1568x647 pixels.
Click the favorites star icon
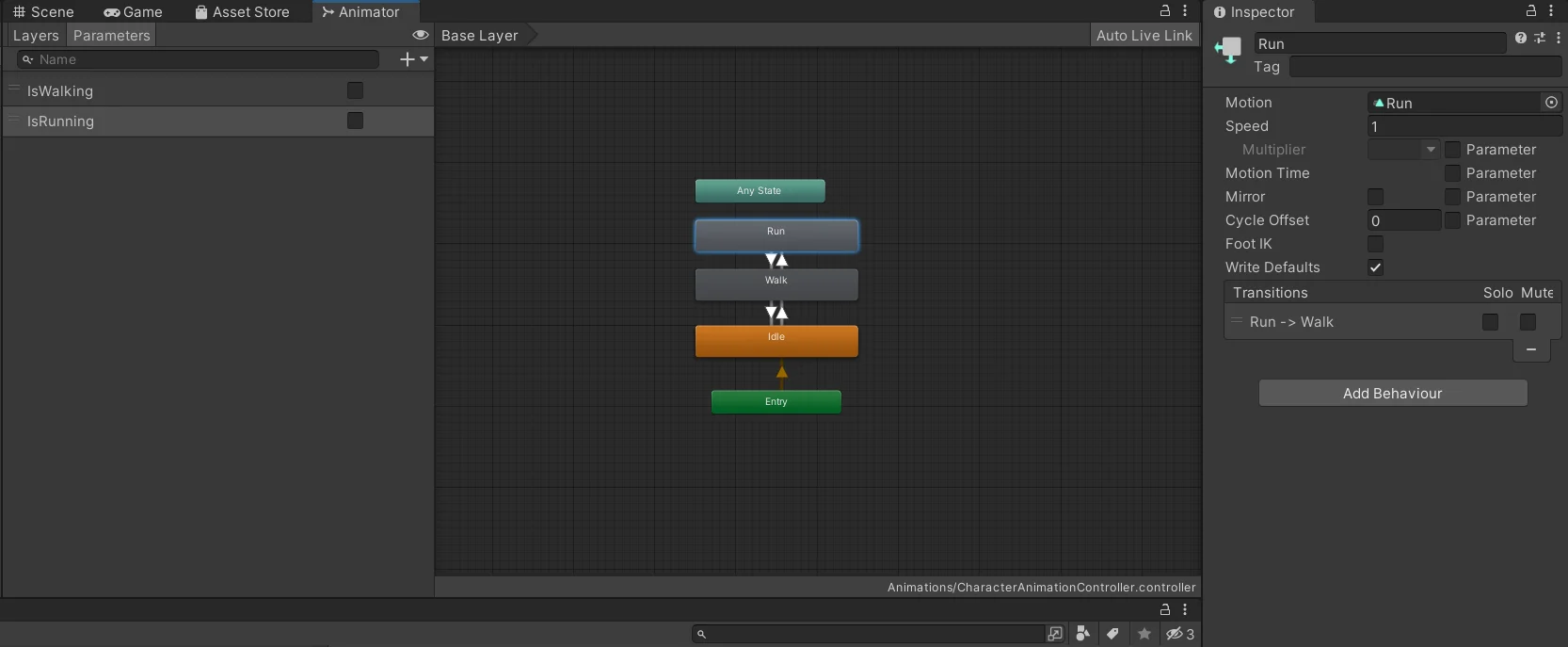(x=1144, y=634)
